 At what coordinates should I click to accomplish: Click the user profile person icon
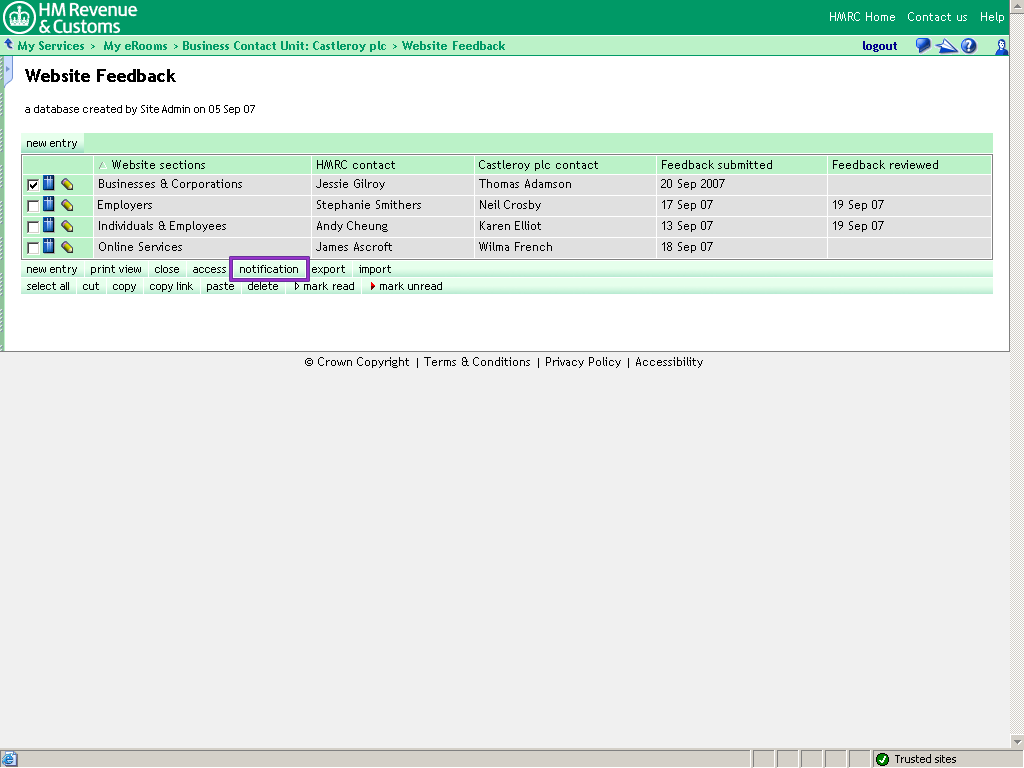click(1001, 46)
